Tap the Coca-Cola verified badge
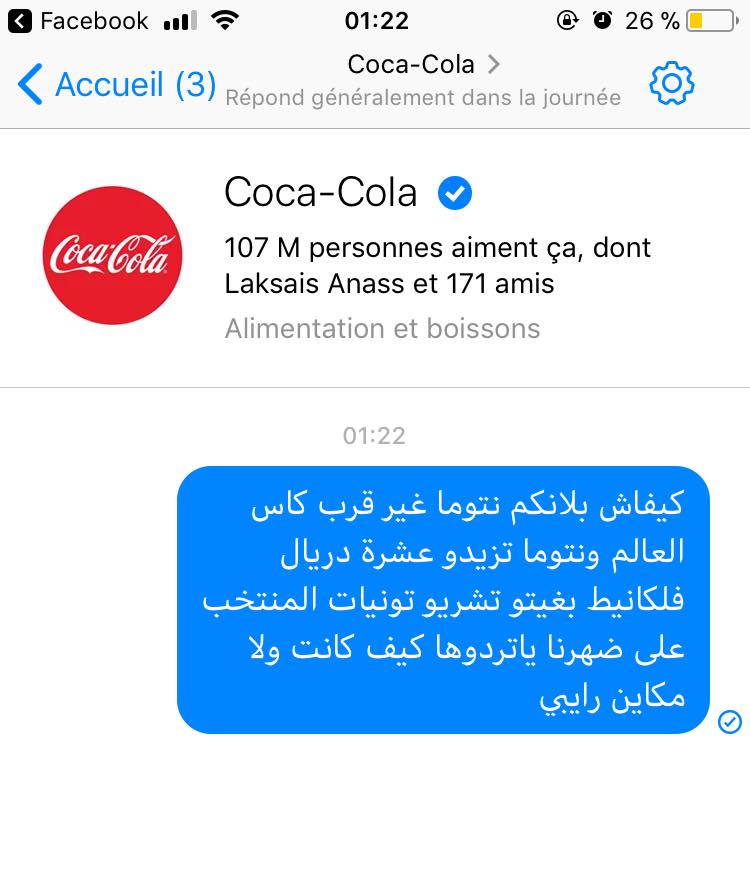This screenshot has width=750, height=881. point(454,193)
